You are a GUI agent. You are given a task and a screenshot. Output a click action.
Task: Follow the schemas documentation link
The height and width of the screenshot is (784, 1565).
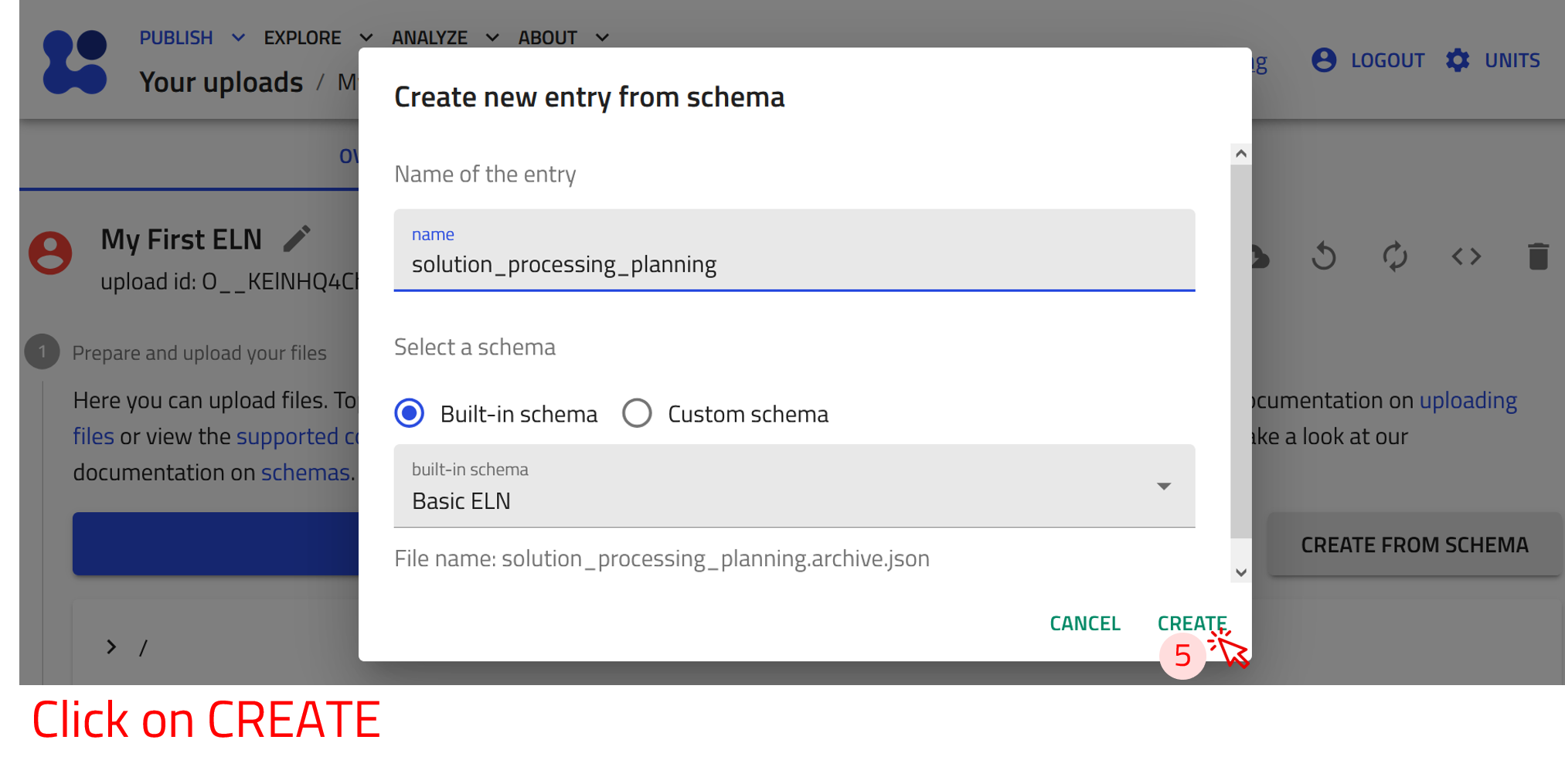304,472
